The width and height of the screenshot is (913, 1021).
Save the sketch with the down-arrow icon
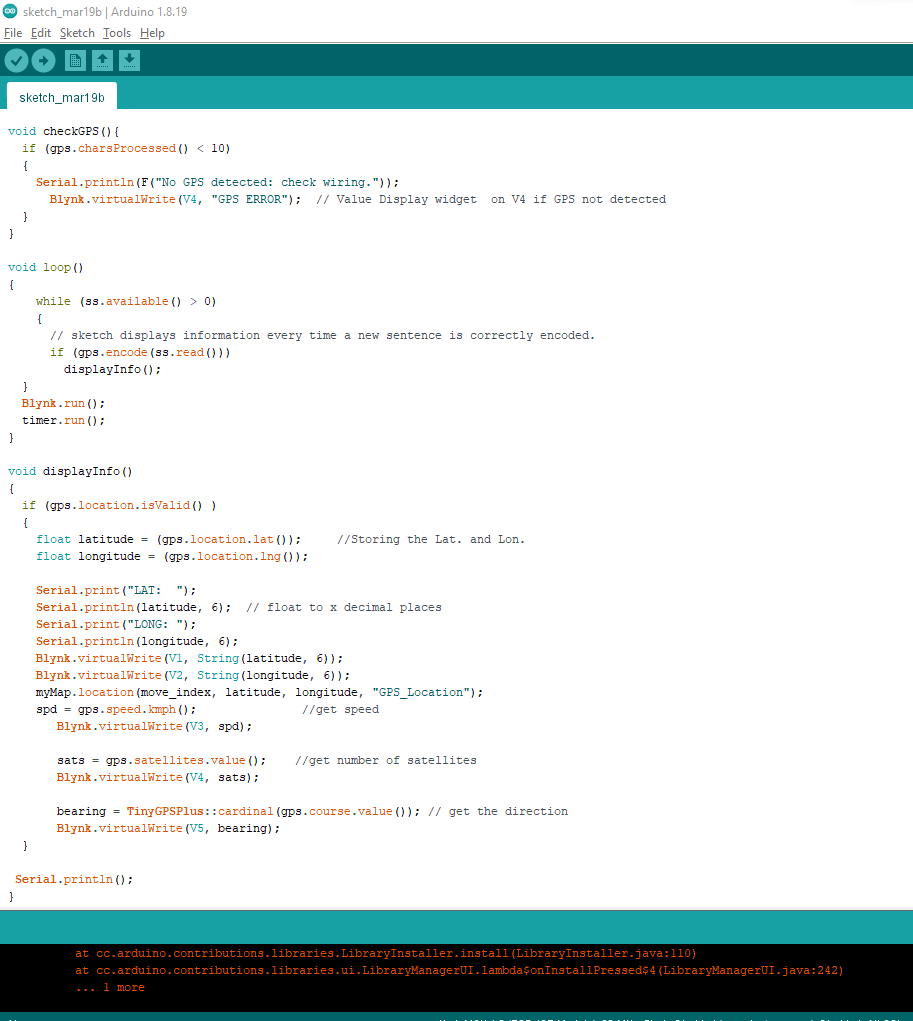coord(130,61)
